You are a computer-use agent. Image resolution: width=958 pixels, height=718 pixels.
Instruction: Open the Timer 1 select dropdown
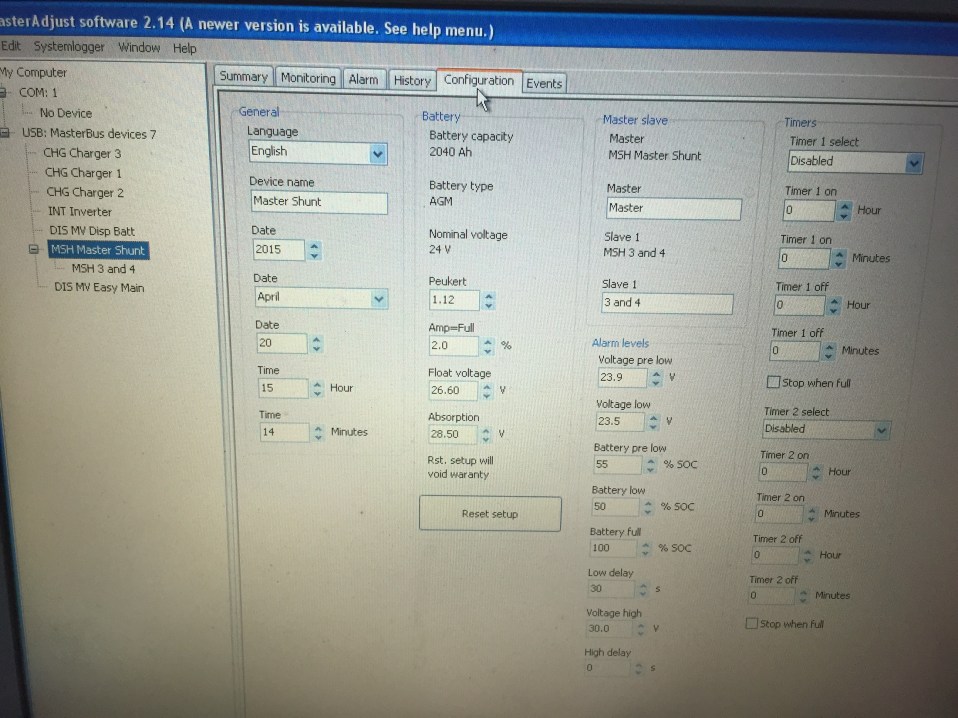[912, 162]
